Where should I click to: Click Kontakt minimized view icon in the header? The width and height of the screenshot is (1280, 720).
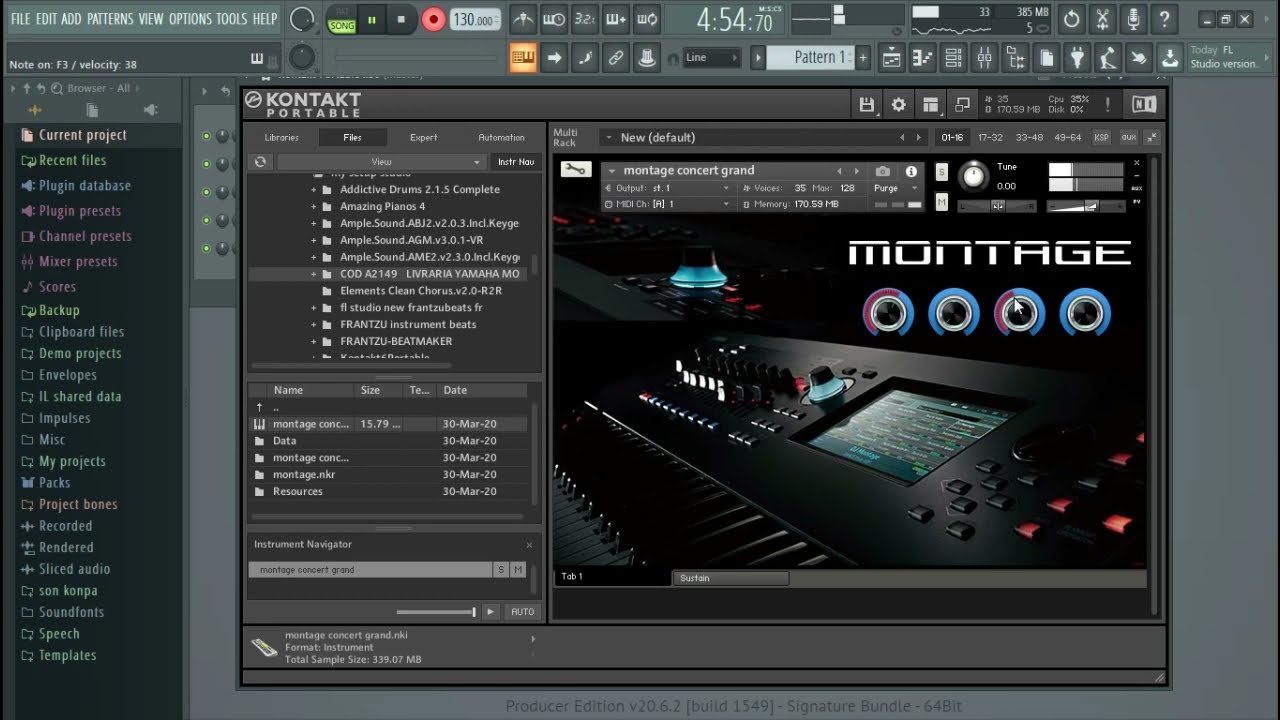point(963,104)
